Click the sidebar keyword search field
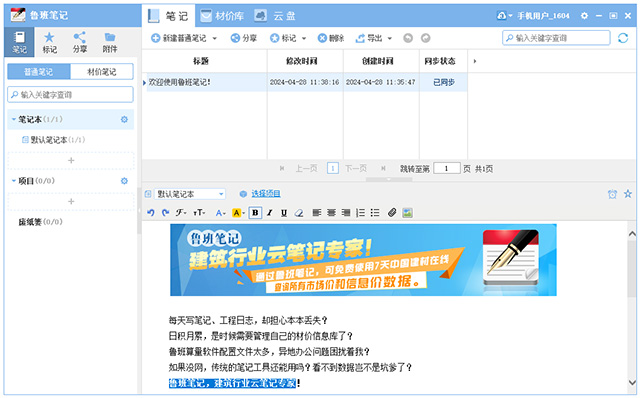Viewport: 640px width, 398px height. pos(70,95)
